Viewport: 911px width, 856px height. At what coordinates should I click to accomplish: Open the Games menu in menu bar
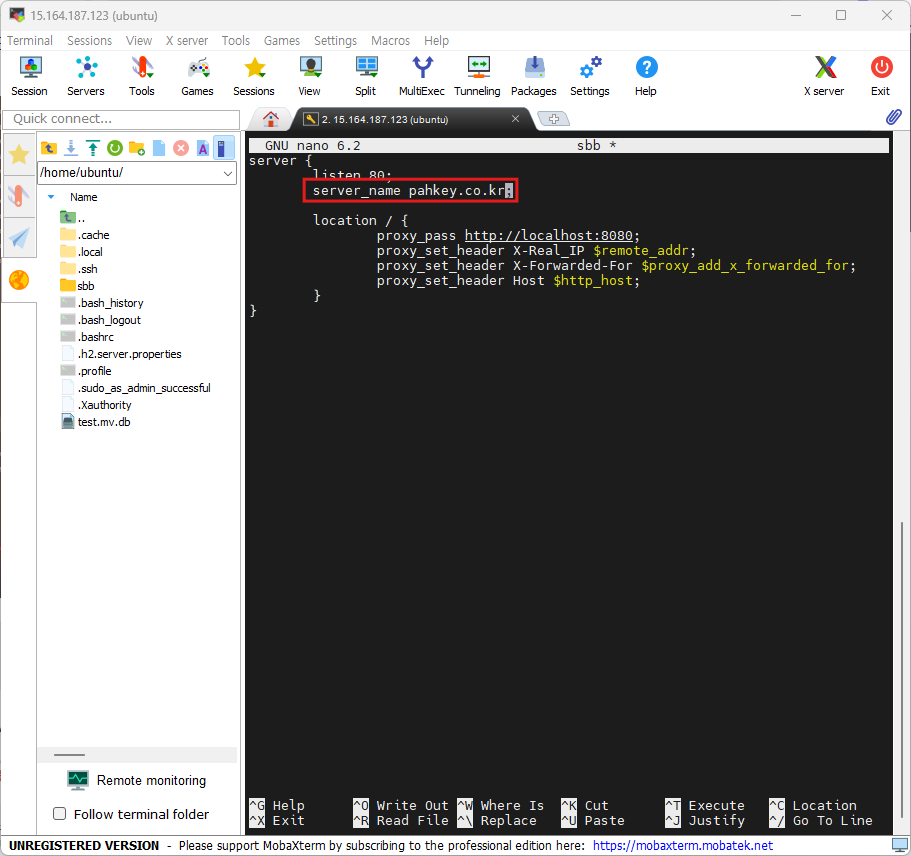282,41
